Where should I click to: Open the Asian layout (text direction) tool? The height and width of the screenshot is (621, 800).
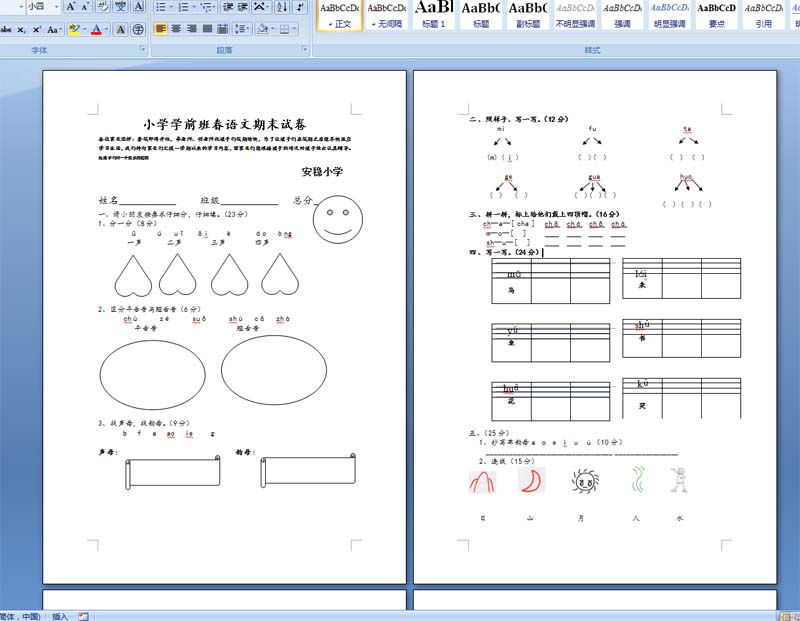coord(260,7)
